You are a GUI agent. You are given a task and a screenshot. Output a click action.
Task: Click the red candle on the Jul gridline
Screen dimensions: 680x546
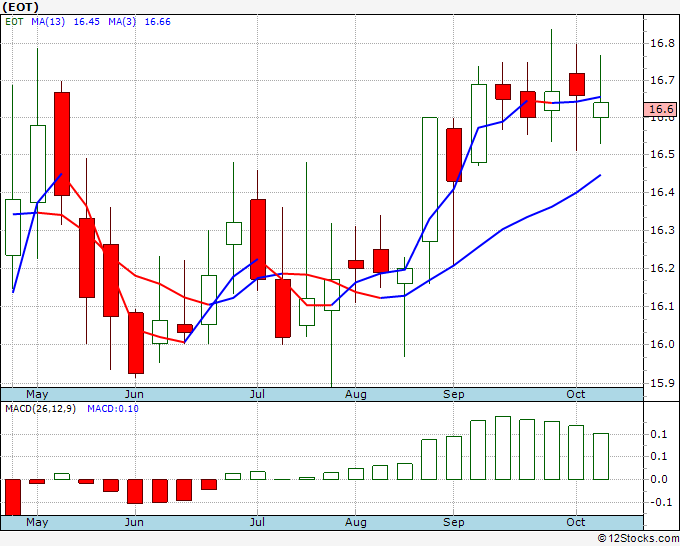pyautogui.click(x=258, y=239)
